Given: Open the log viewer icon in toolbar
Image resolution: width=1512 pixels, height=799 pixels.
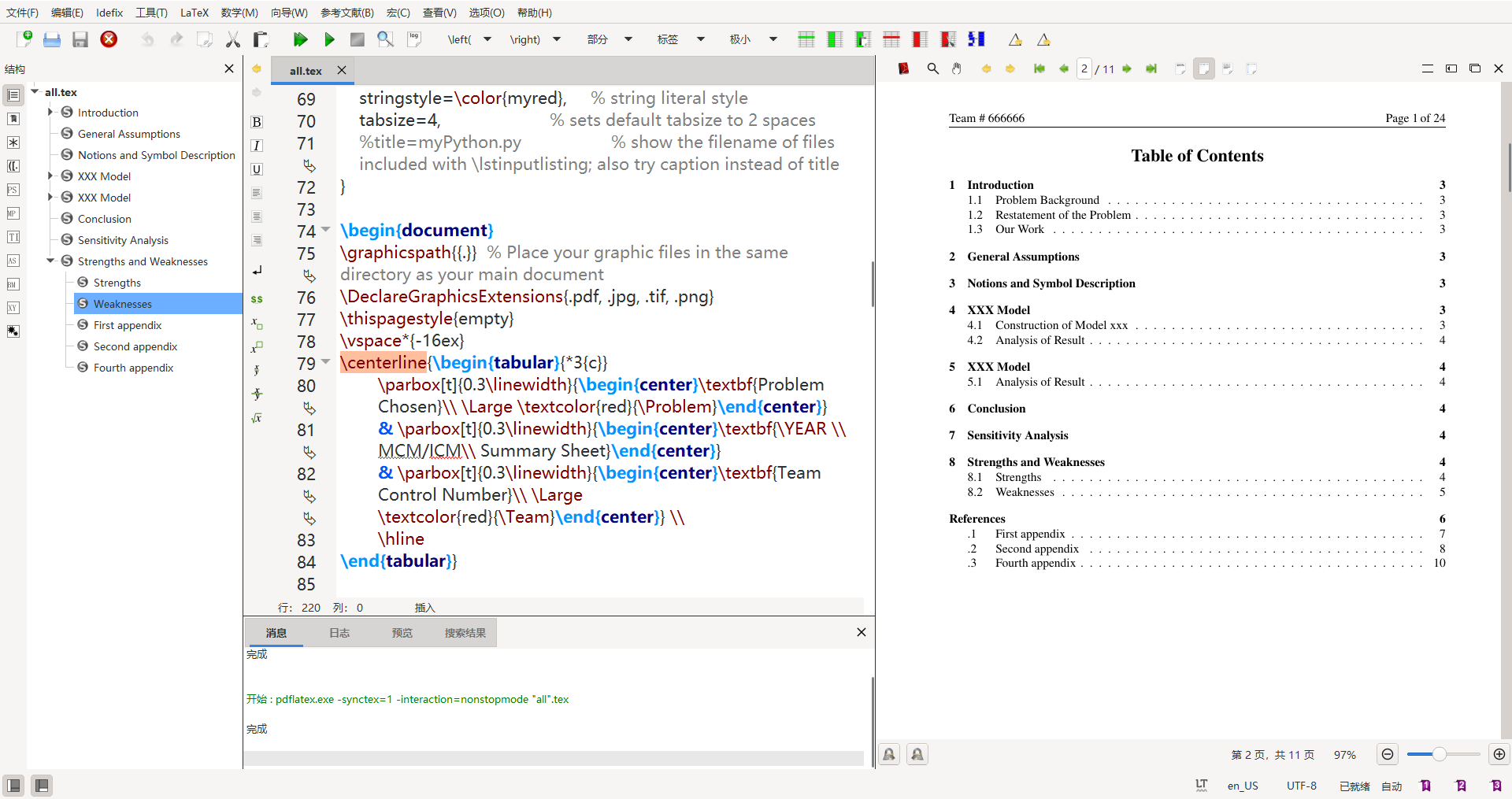Looking at the screenshot, I should tap(414, 39).
